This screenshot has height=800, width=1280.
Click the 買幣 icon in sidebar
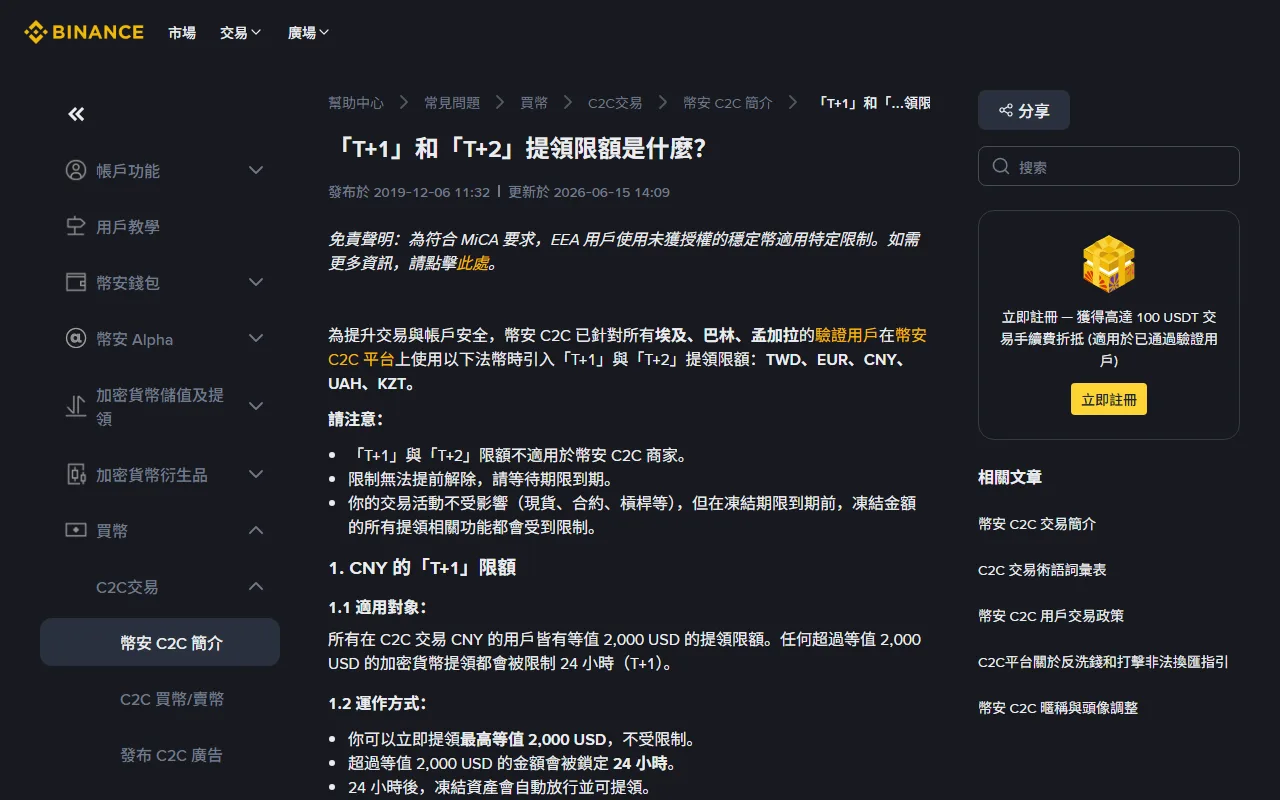point(76,530)
